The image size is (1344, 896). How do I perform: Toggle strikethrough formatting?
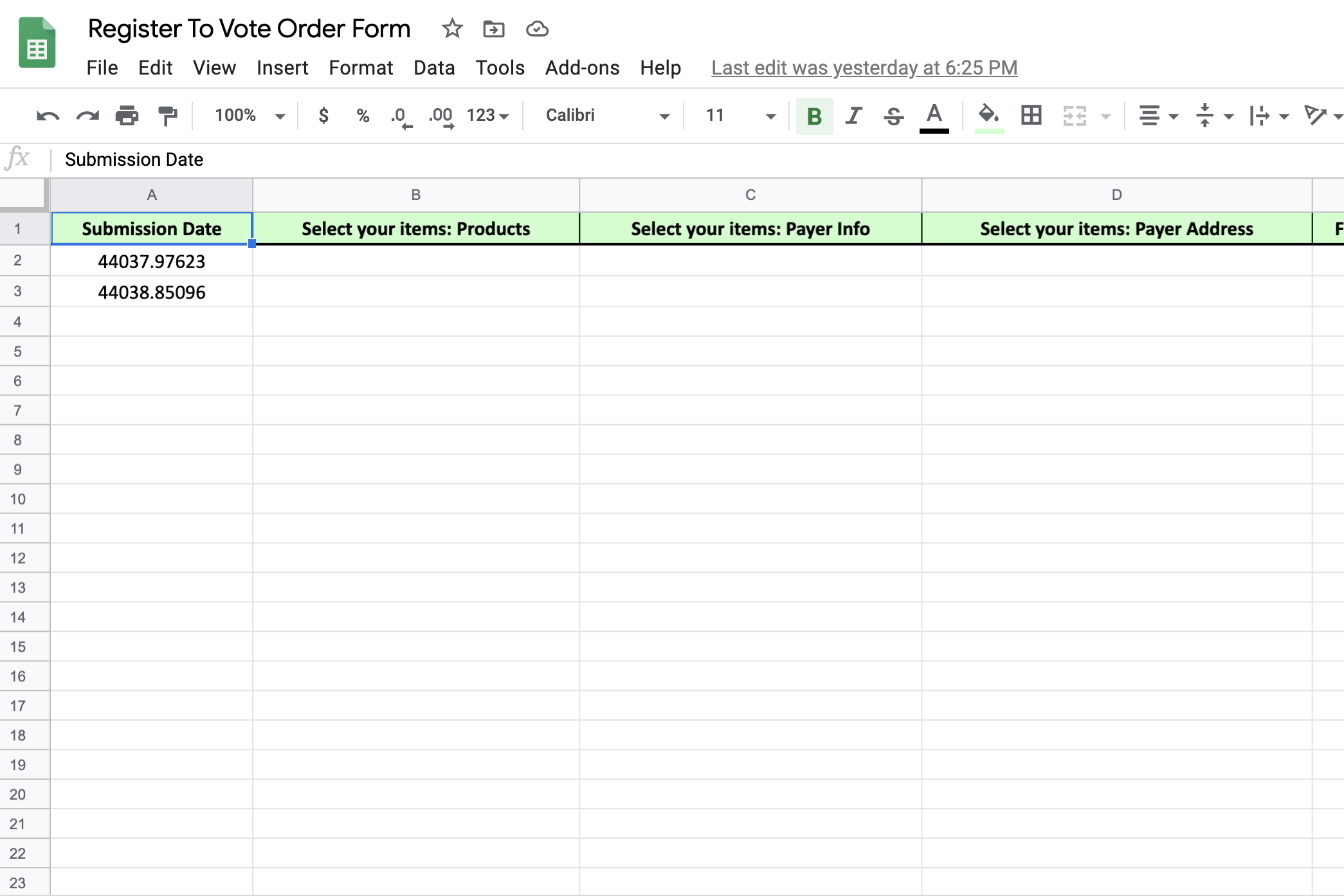893,116
